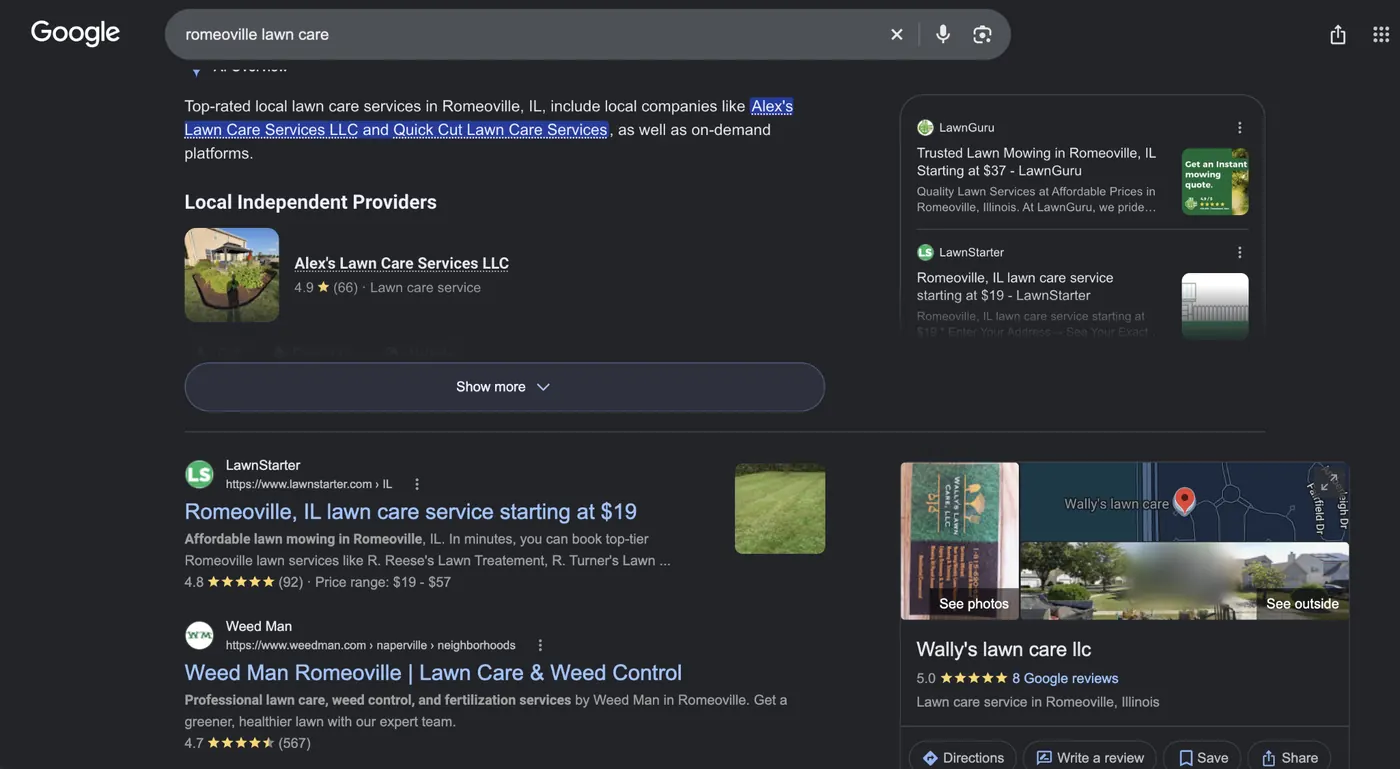The height and width of the screenshot is (769, 1400).
Task: Click the share icon in header
Action: (1338, 34)
